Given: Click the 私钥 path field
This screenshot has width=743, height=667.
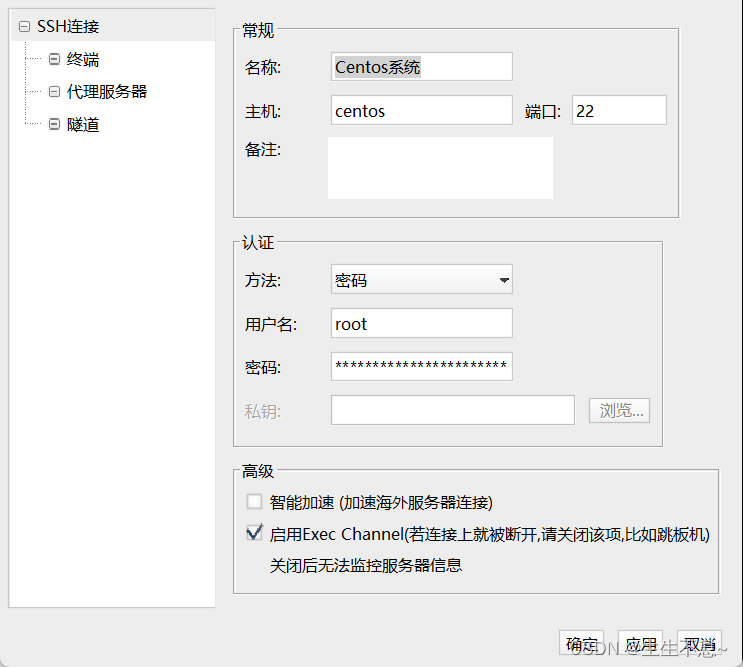Looking at the screenshot, I should click(x=453, y=410).
